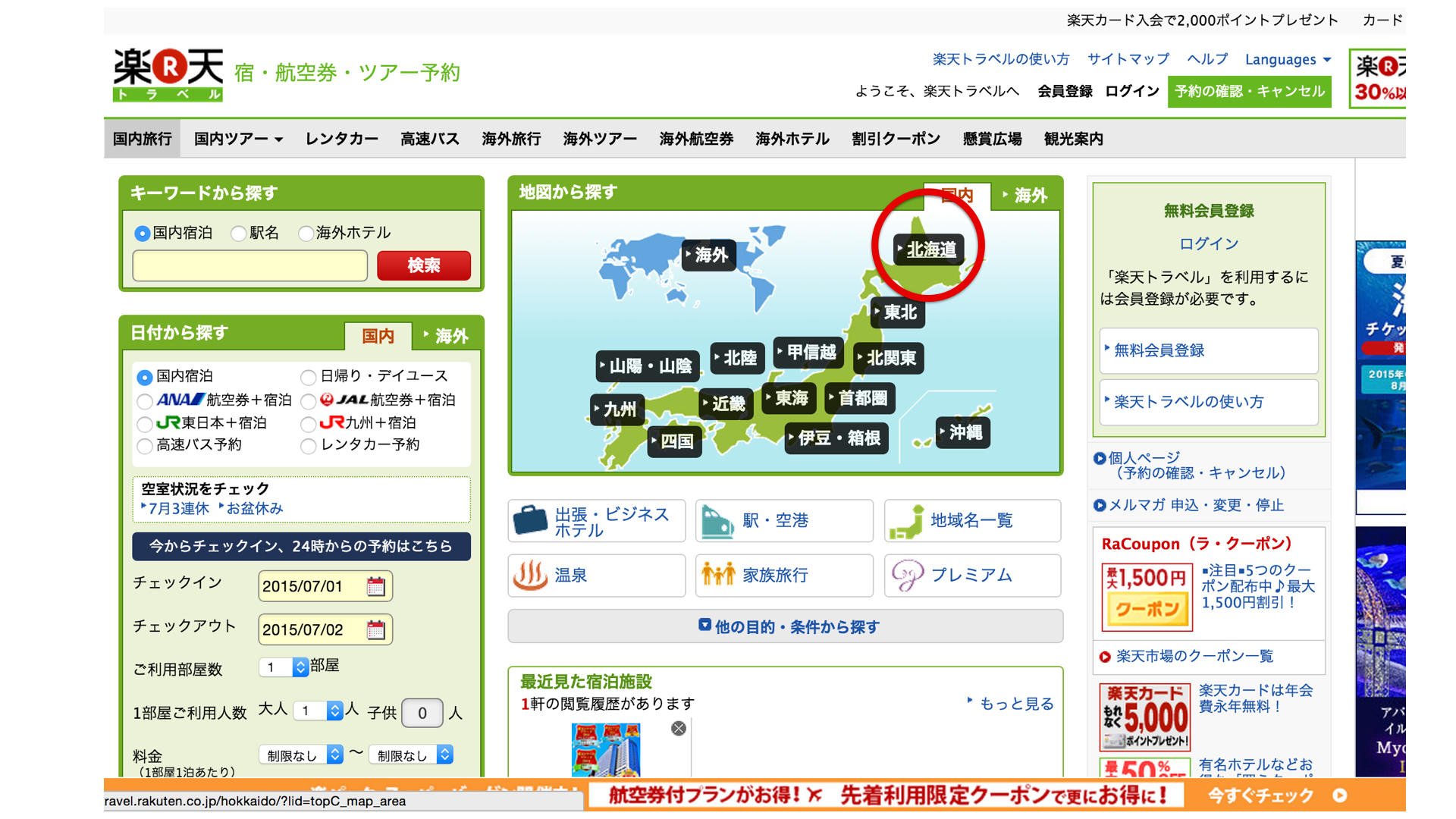Select 九州 region on the map
The height and width of the screenshot is (819, 1456).
[617, 409]
